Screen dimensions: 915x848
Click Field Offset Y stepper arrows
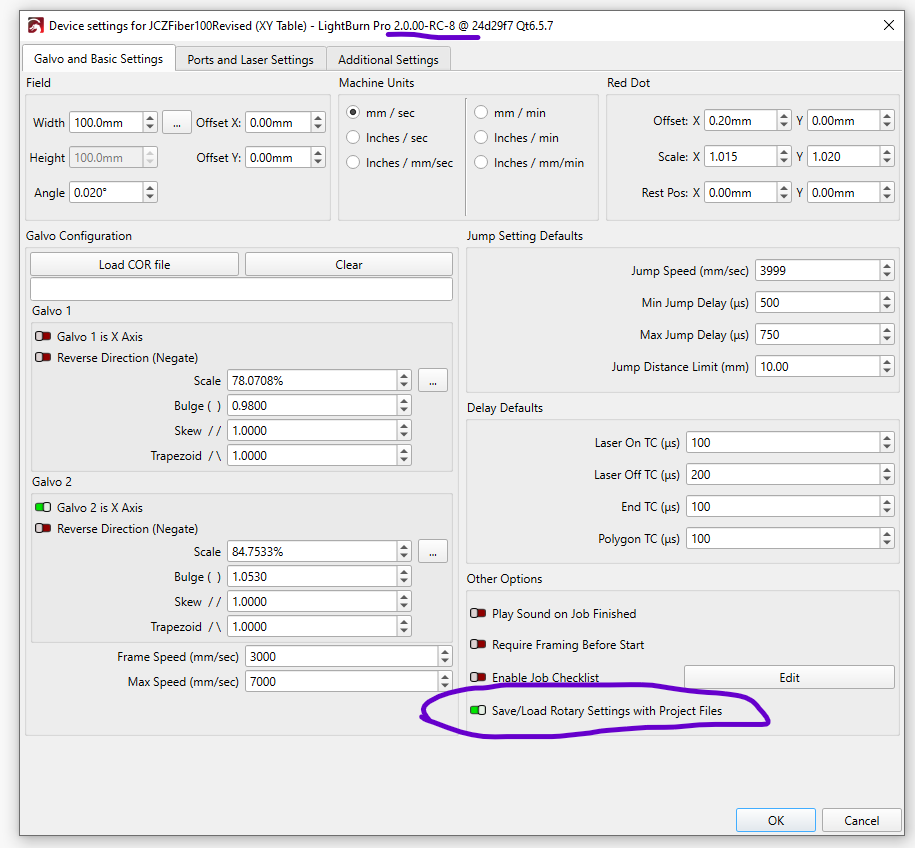318,158
